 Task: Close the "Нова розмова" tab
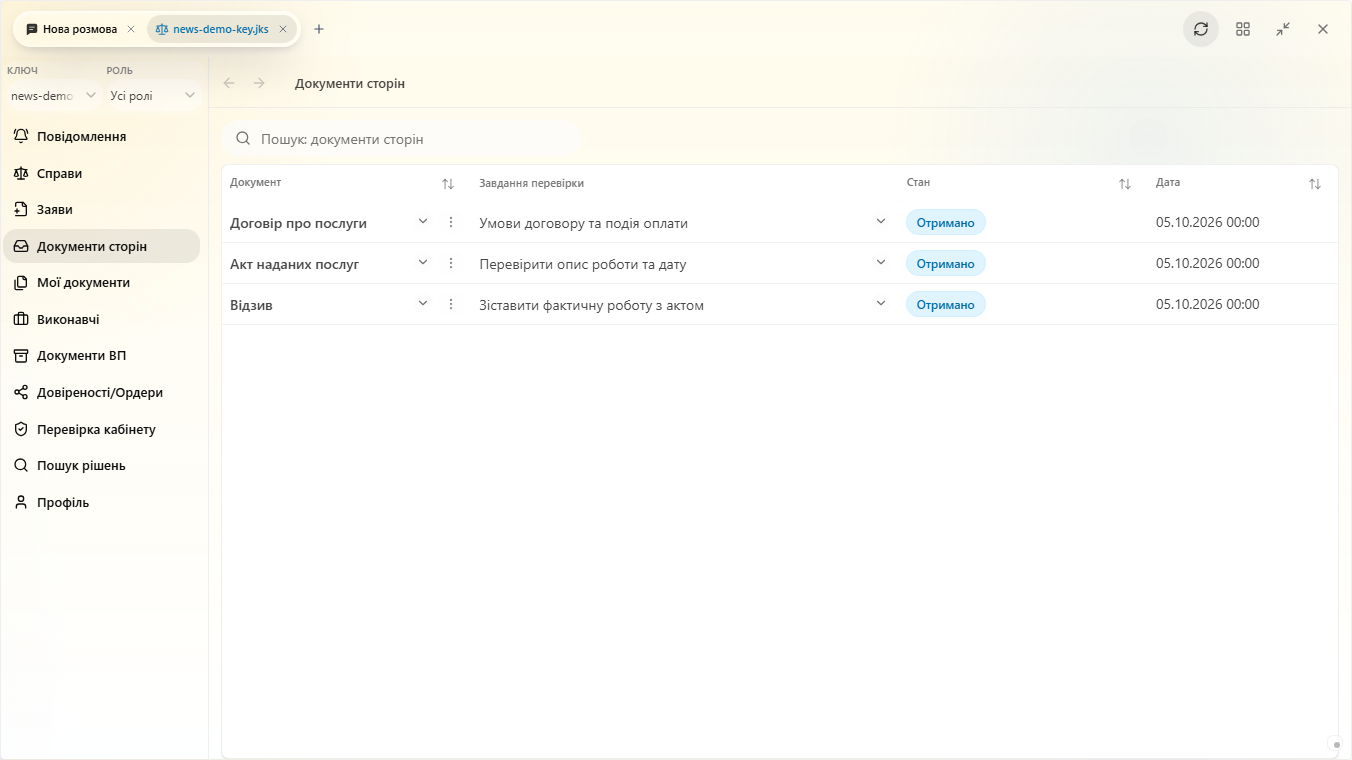(x=131, y=29)
